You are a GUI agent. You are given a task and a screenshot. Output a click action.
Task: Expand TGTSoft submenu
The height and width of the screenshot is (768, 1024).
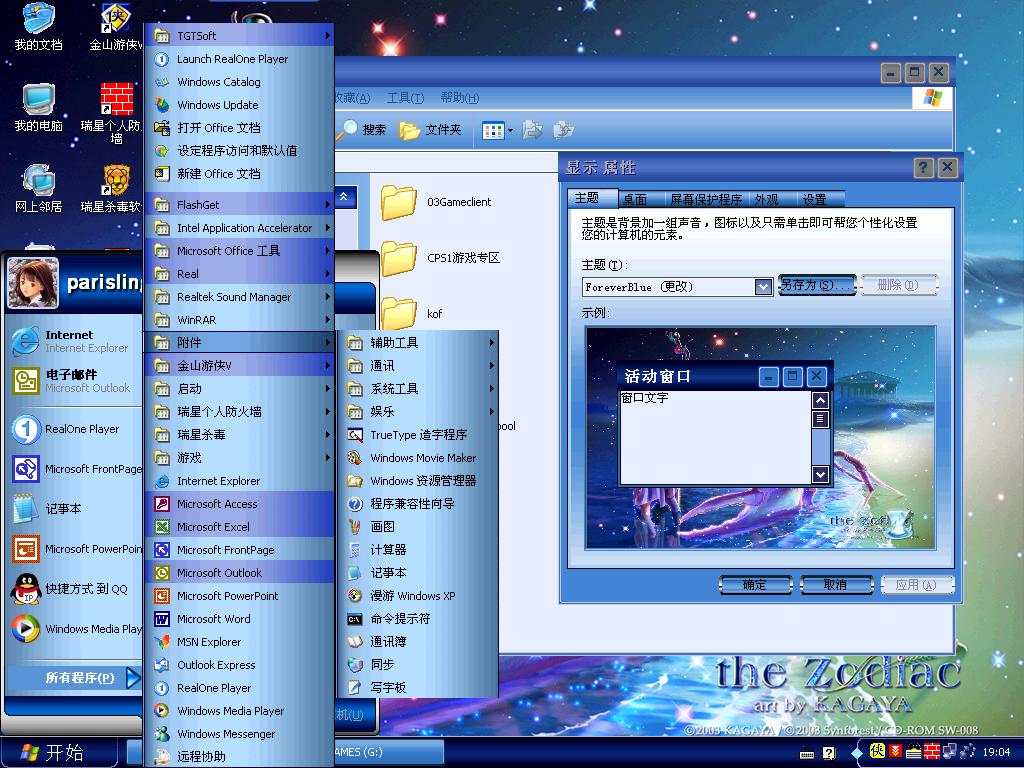click(x=239, y=36)
